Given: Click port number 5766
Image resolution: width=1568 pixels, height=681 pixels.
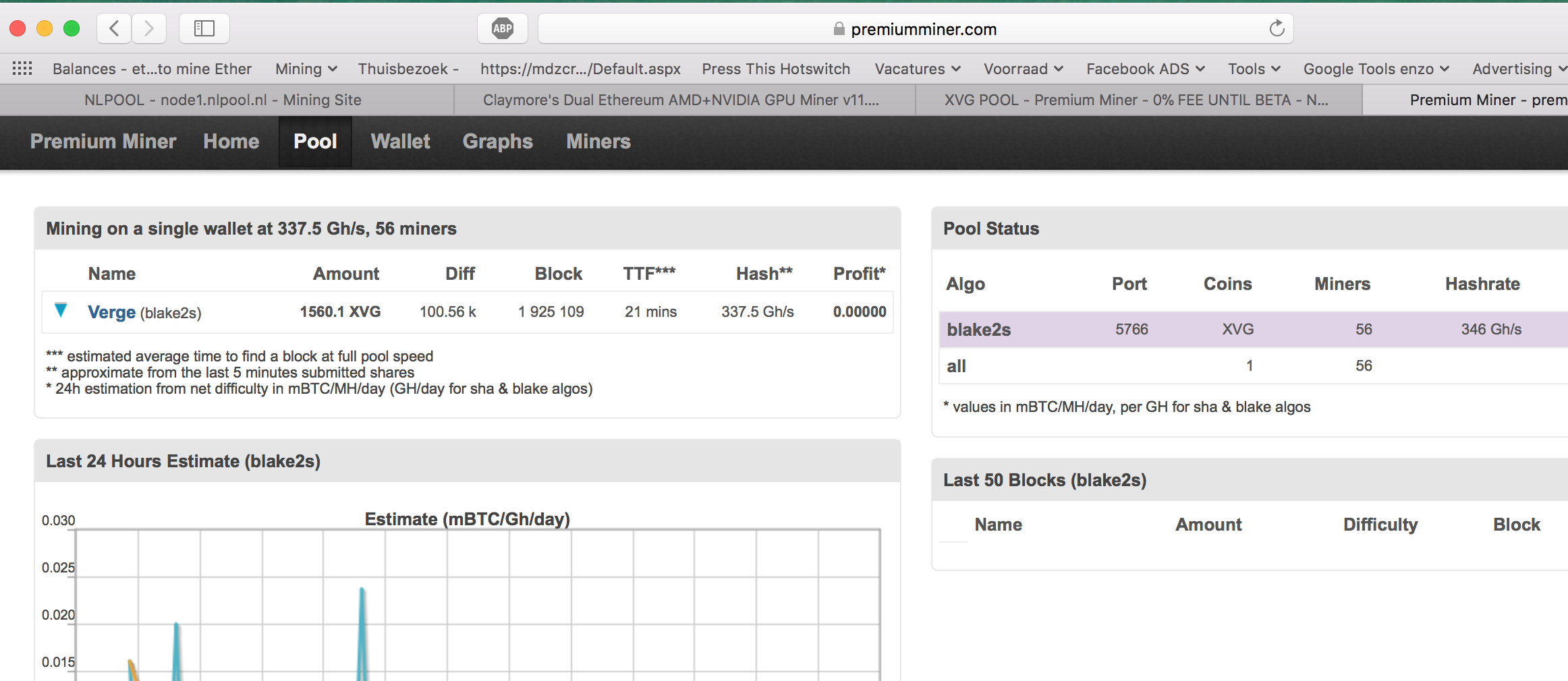Looking at the screenshot, I should (x=1131, y=329).
